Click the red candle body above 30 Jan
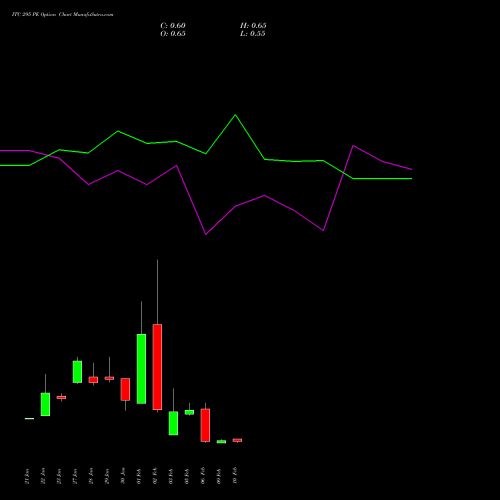 tap(125, 389)
